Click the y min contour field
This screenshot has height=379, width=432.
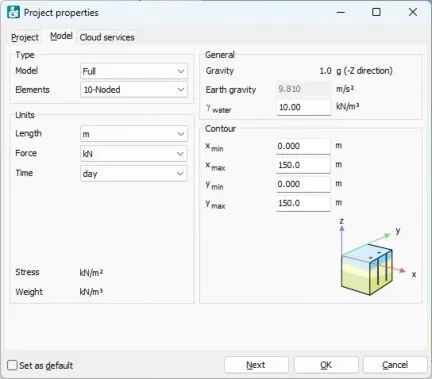[303, 184]
